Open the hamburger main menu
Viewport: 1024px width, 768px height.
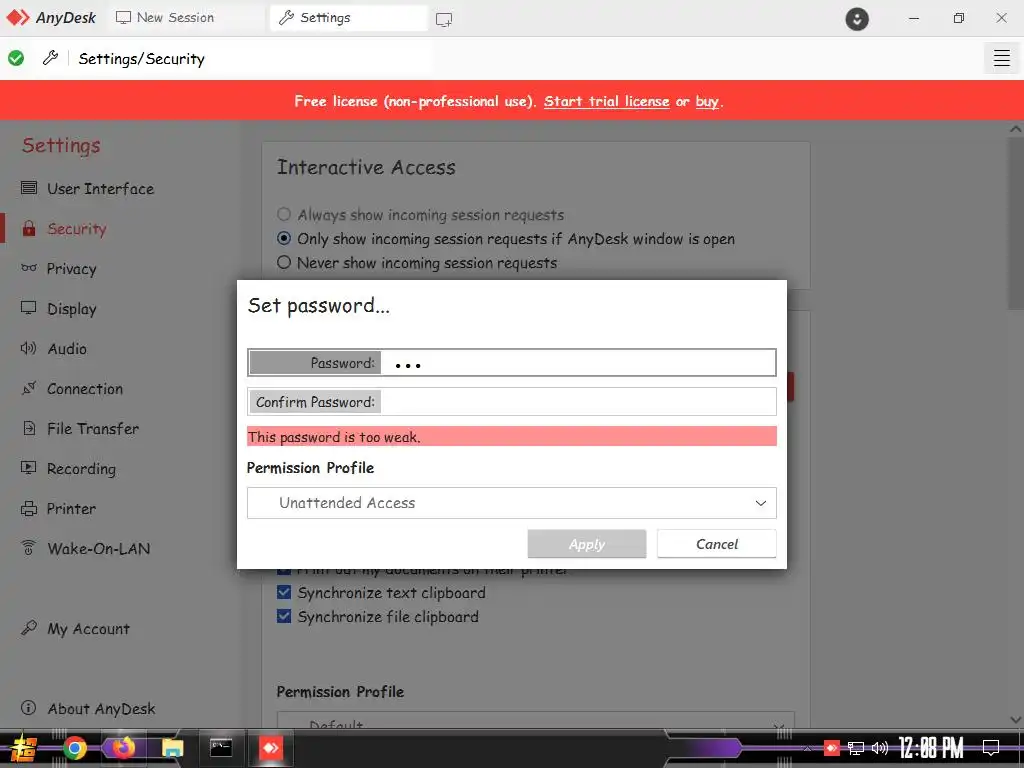1002,58
